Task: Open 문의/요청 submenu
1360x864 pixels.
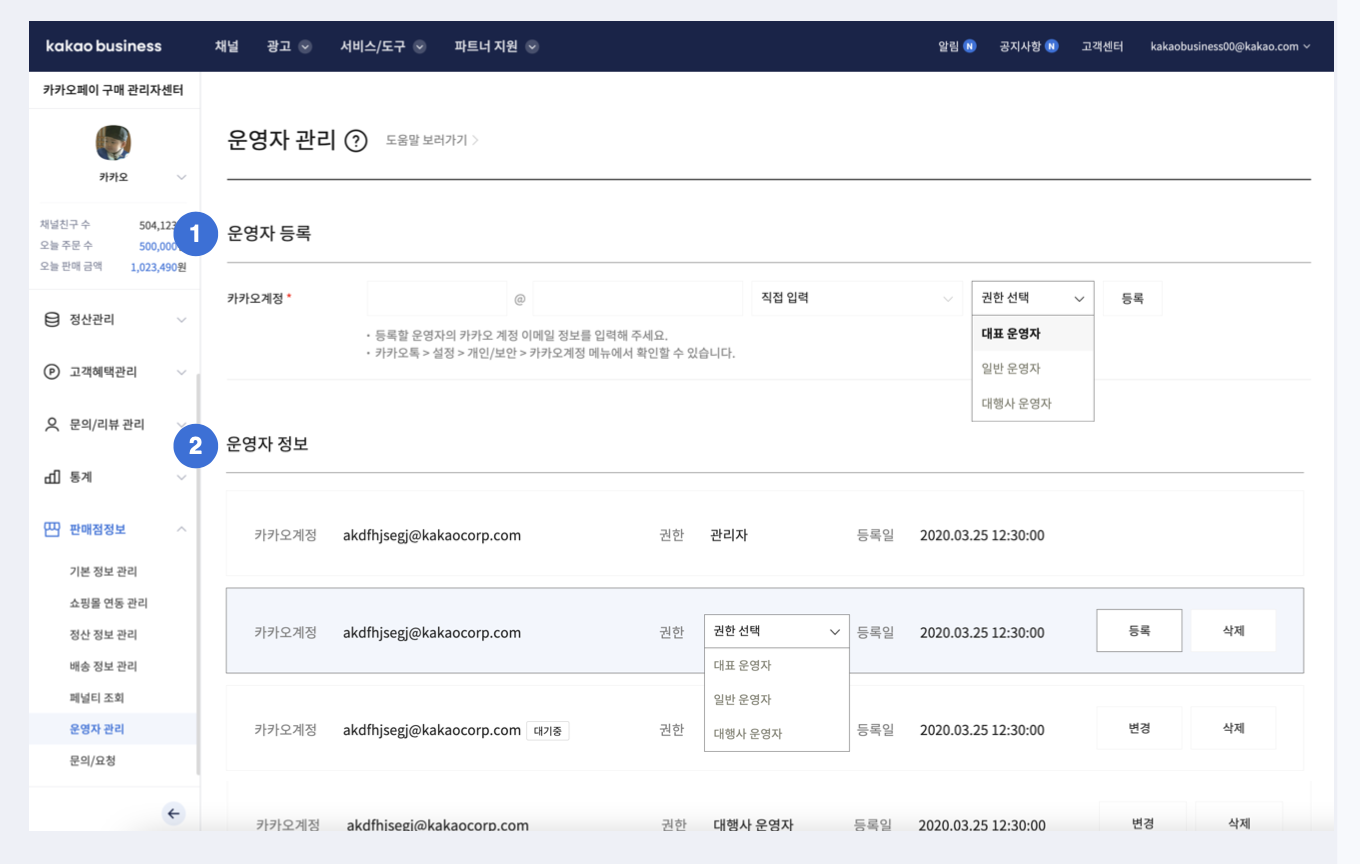Action: pyautogui.click(x=93, y=761)
